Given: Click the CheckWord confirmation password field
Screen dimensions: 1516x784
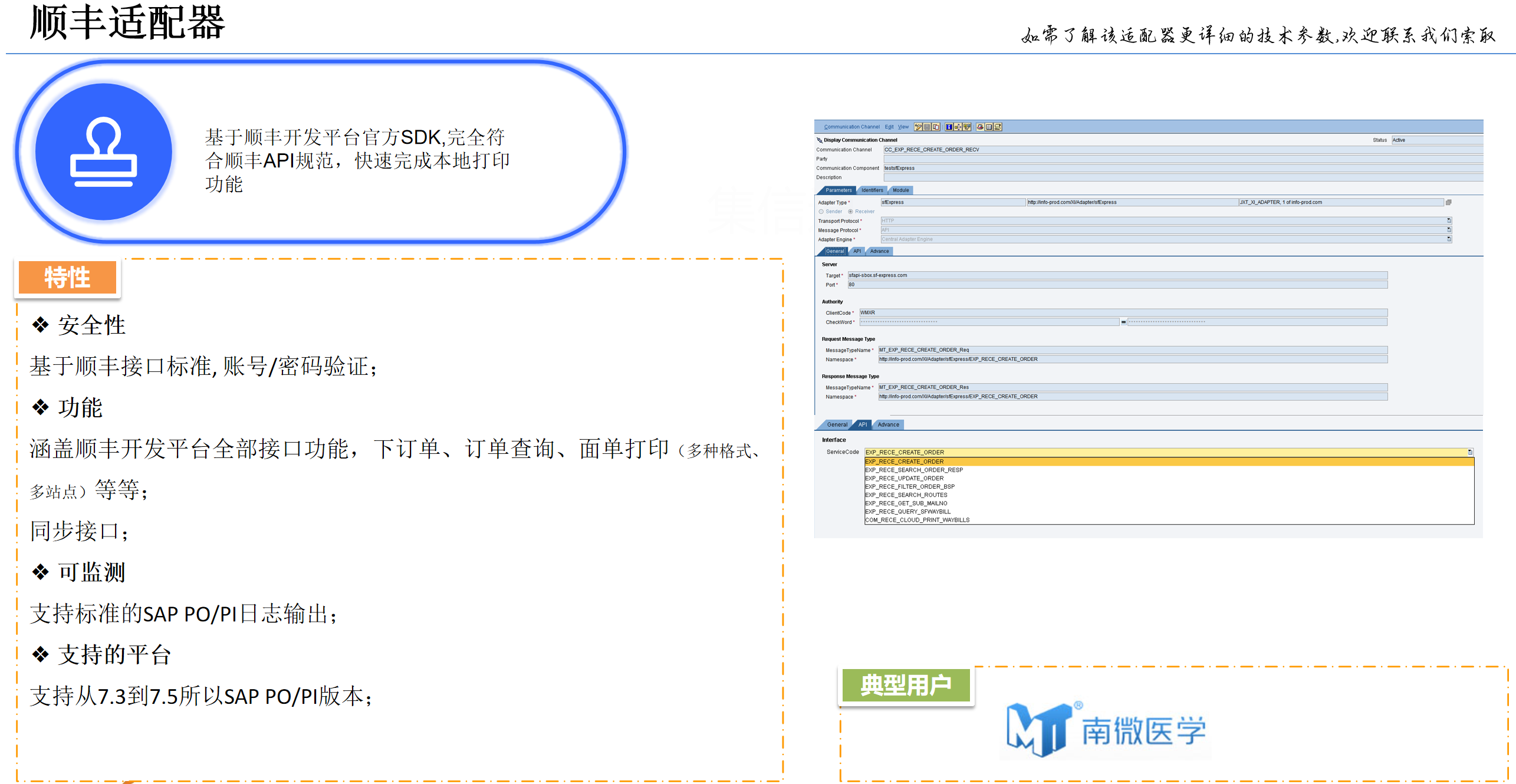Looking at the screenshot, I should click(1257, 322).
